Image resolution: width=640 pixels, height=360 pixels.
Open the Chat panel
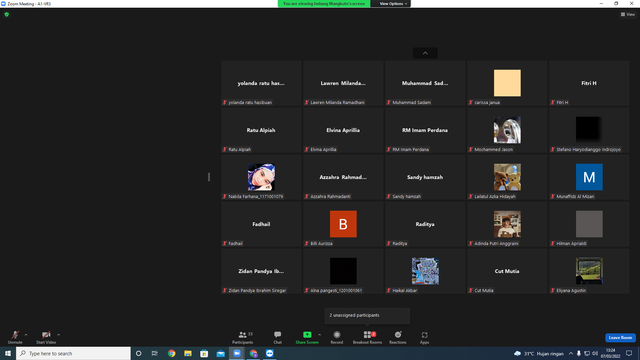278,337
